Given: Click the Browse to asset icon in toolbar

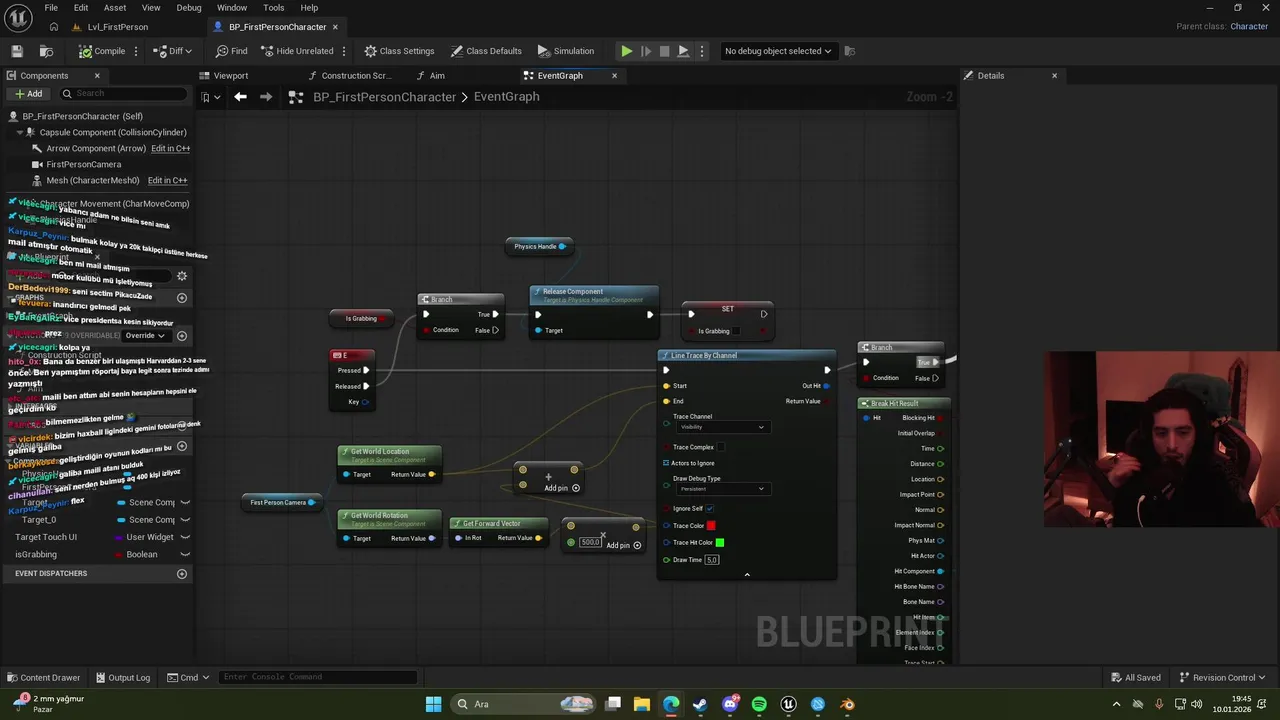Looking at the screenshot, I should (x=46, y=51).
